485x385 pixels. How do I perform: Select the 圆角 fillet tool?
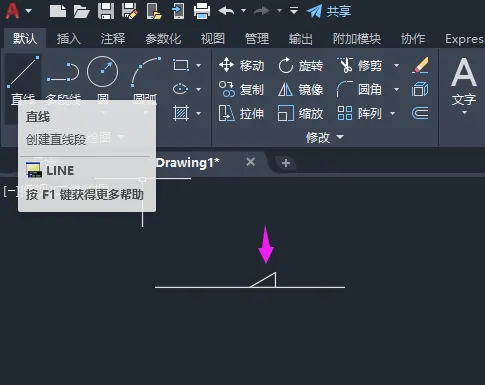[x=359, y=89]
